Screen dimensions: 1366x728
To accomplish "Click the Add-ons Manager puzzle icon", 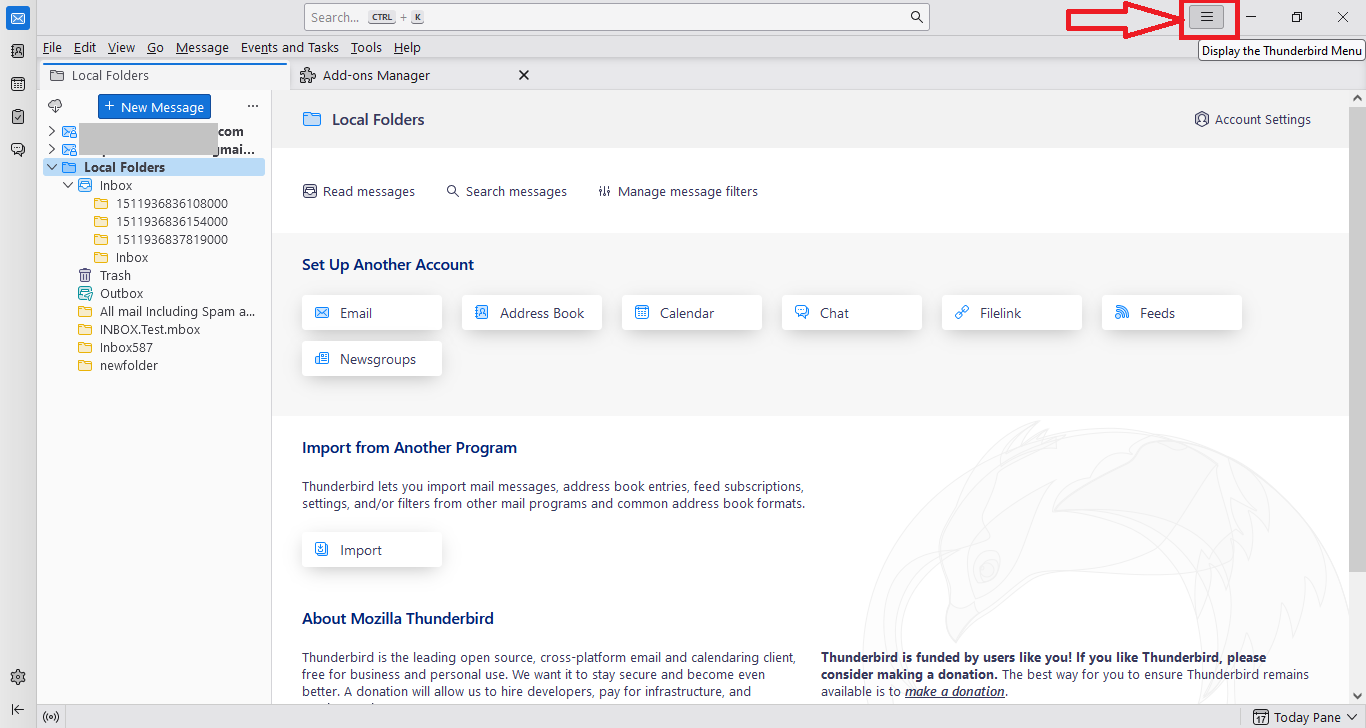I will [x=308, y=75].
